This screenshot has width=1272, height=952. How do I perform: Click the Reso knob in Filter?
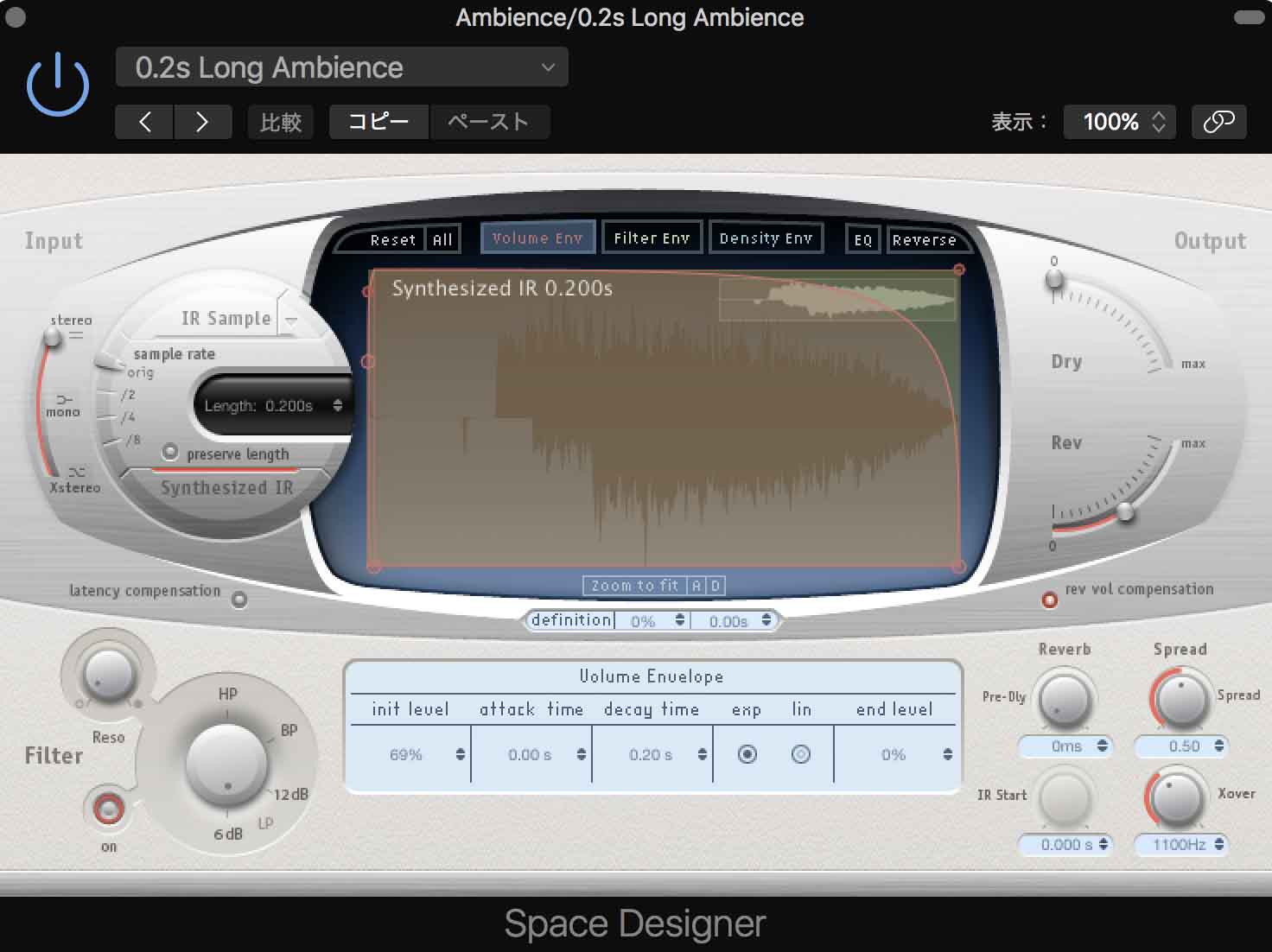point(108,674)
